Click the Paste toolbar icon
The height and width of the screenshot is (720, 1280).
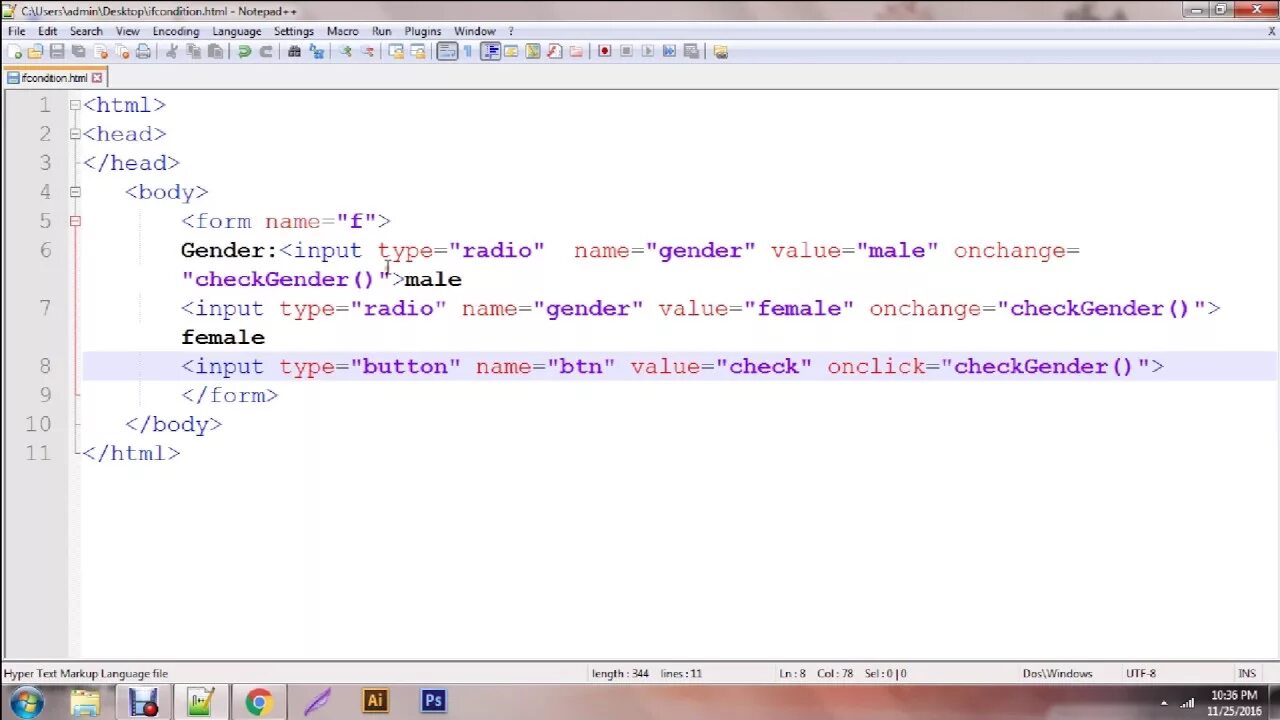[215, 52]
